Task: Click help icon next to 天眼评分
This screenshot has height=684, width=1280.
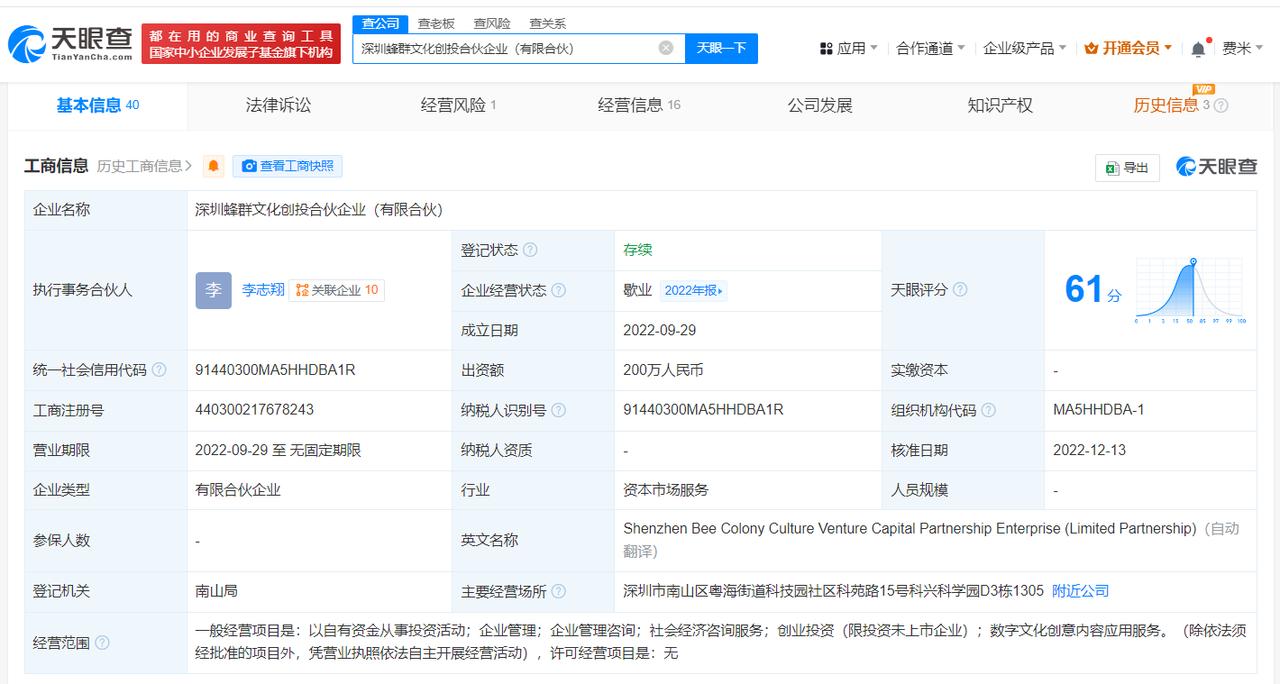Action: point(960,290)
